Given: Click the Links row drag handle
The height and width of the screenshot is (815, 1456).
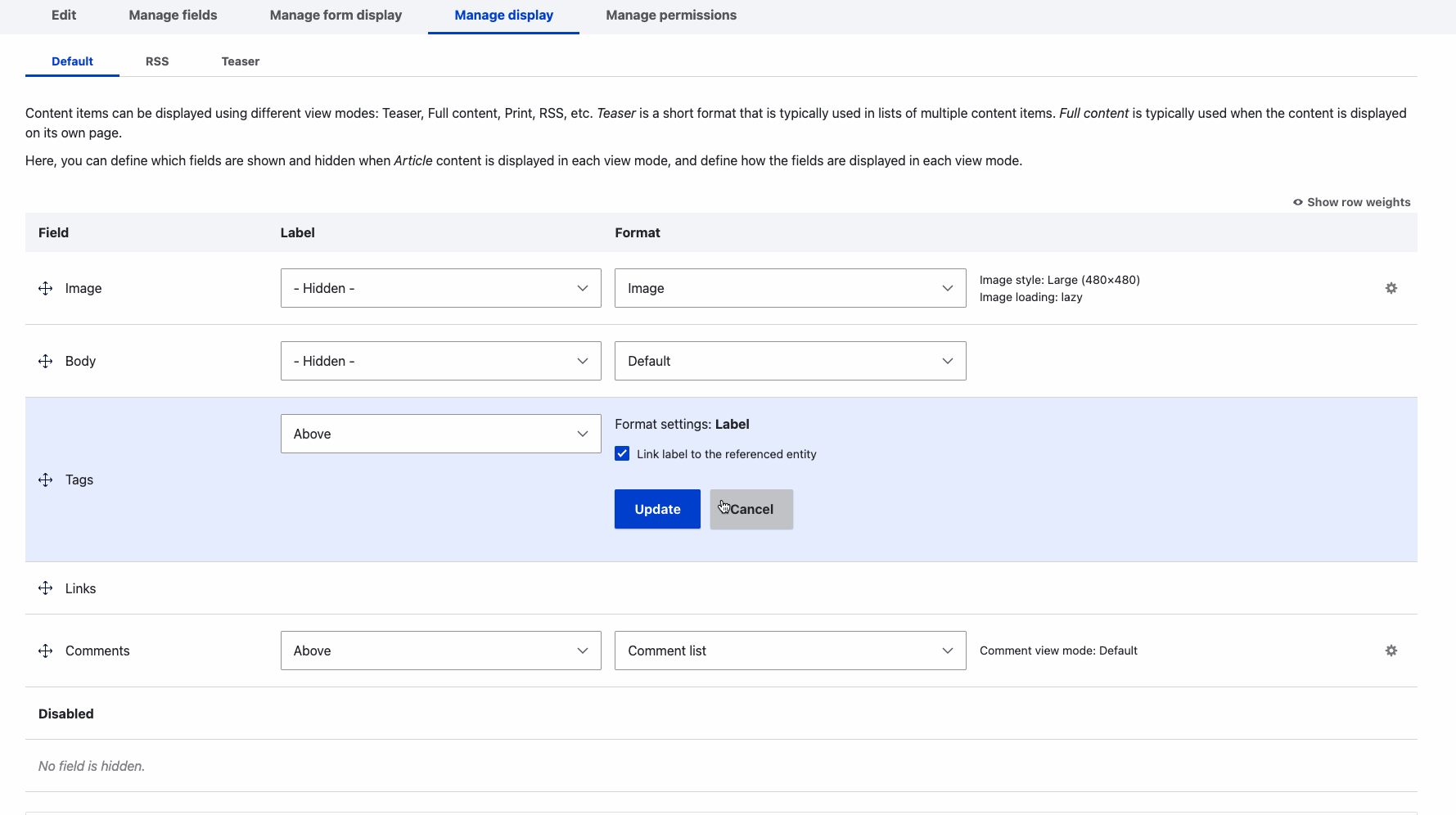Looking at the screenshot, I should click(46, 588).
